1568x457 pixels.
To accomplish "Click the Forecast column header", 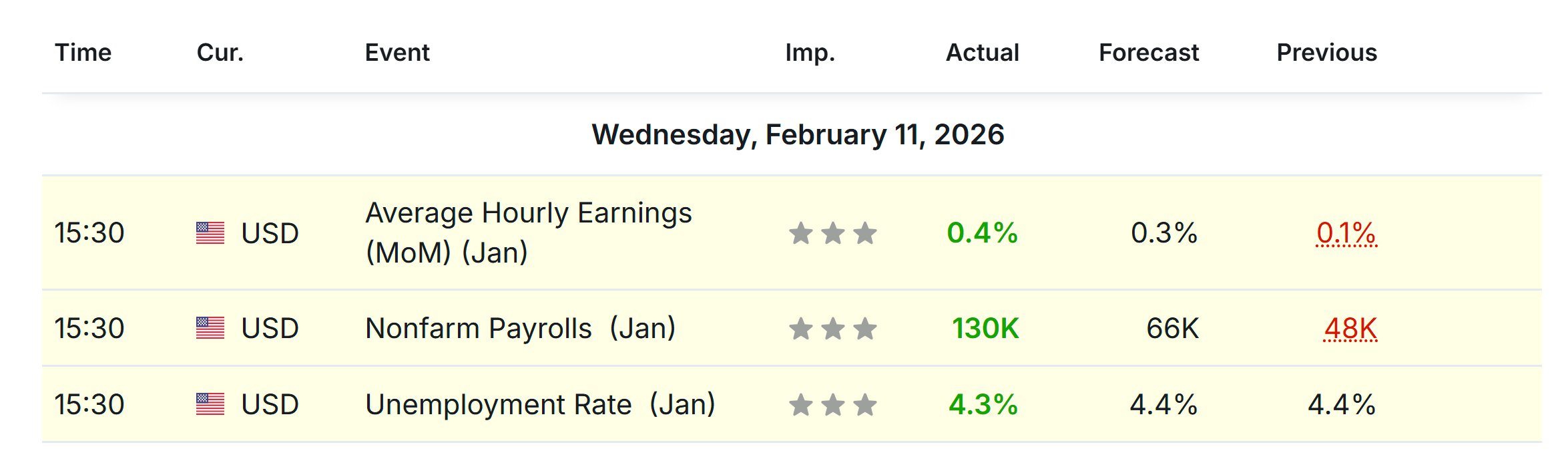I will coord(1148,52).
